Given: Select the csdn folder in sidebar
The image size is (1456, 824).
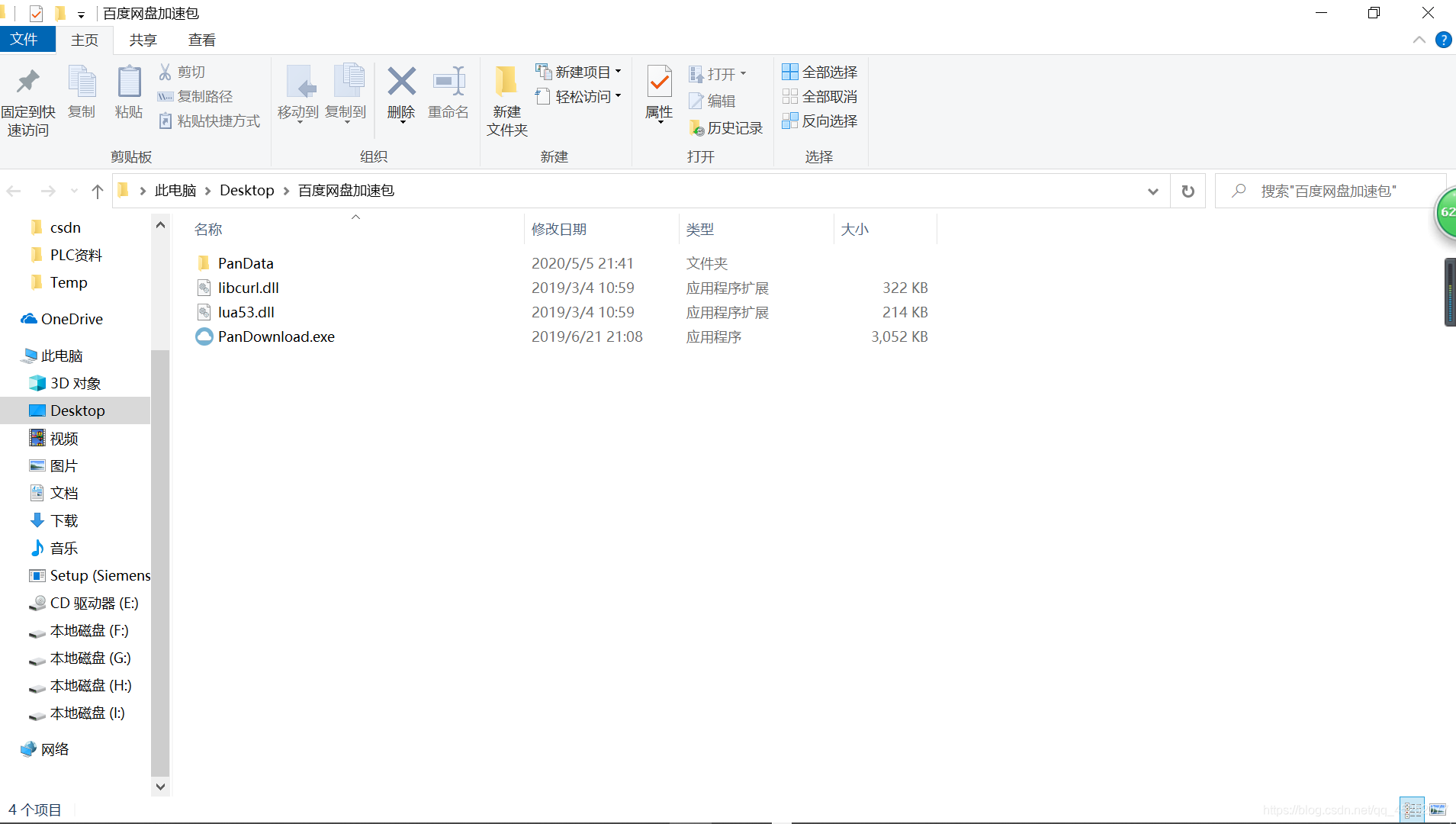Looking at the screenshot, I should [x=66, y=227].
